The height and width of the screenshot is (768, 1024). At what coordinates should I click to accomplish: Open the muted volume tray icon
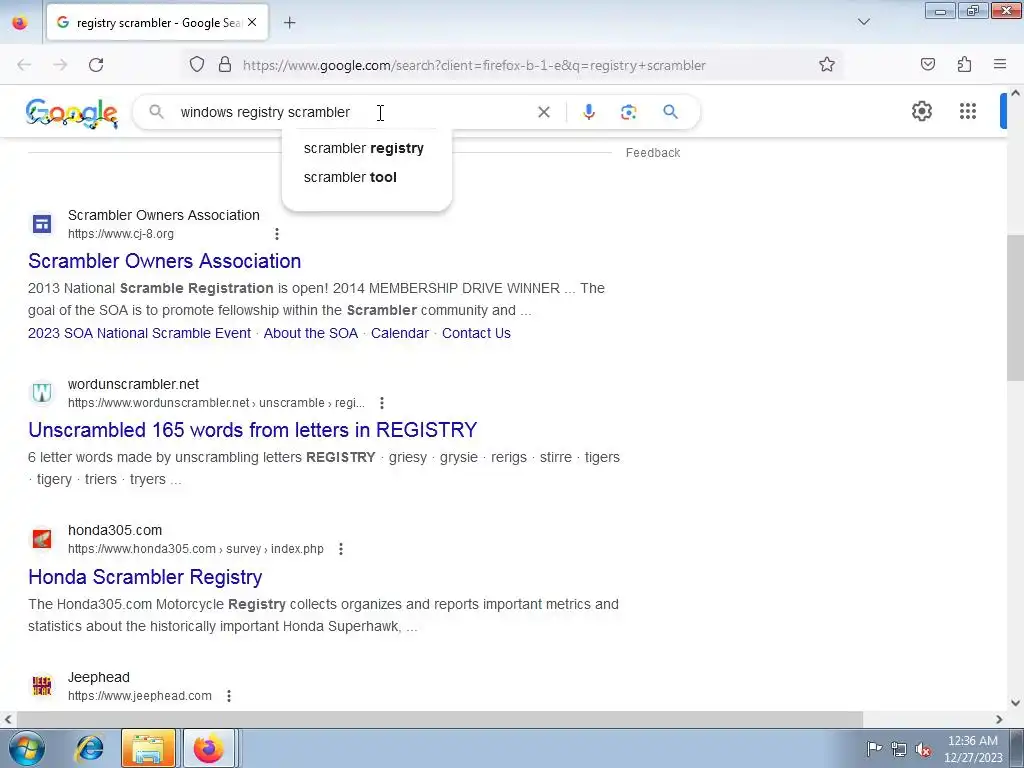pos(923,749)
